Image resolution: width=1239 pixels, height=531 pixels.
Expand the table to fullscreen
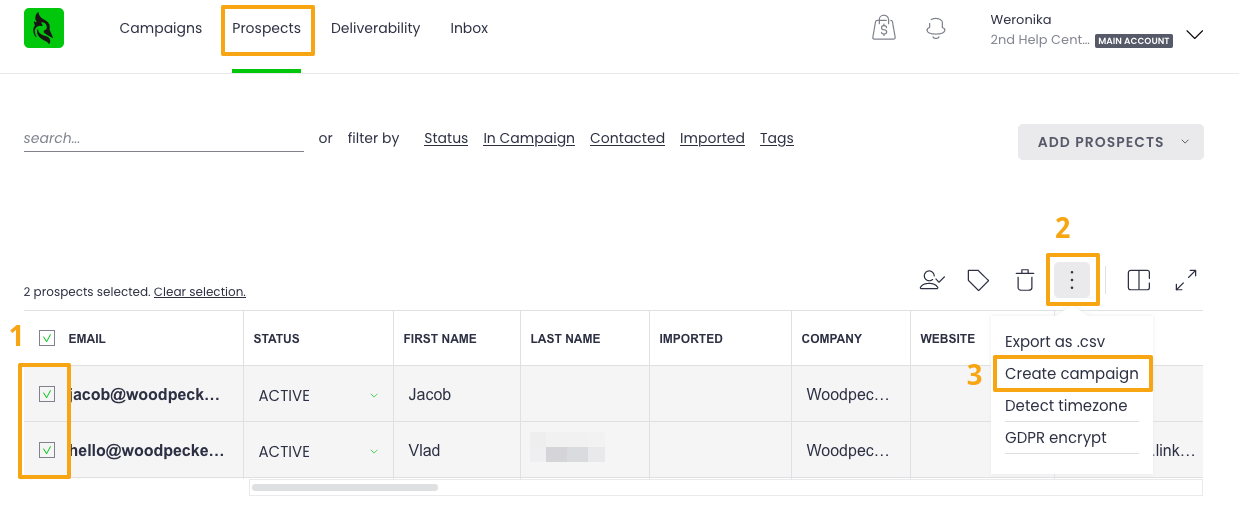point(1186,280)
